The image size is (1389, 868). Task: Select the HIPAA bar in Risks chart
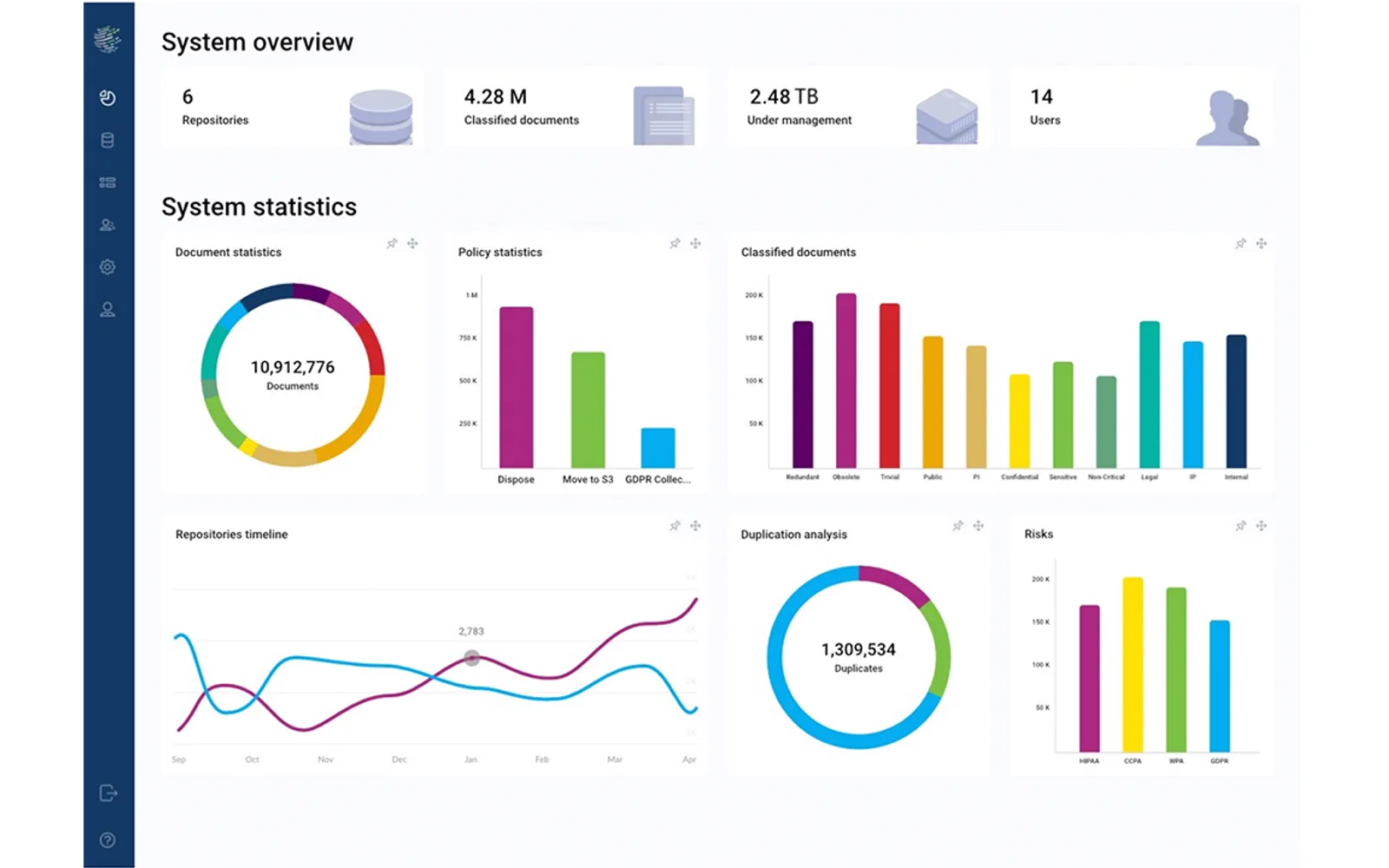tap(1089, 678)
